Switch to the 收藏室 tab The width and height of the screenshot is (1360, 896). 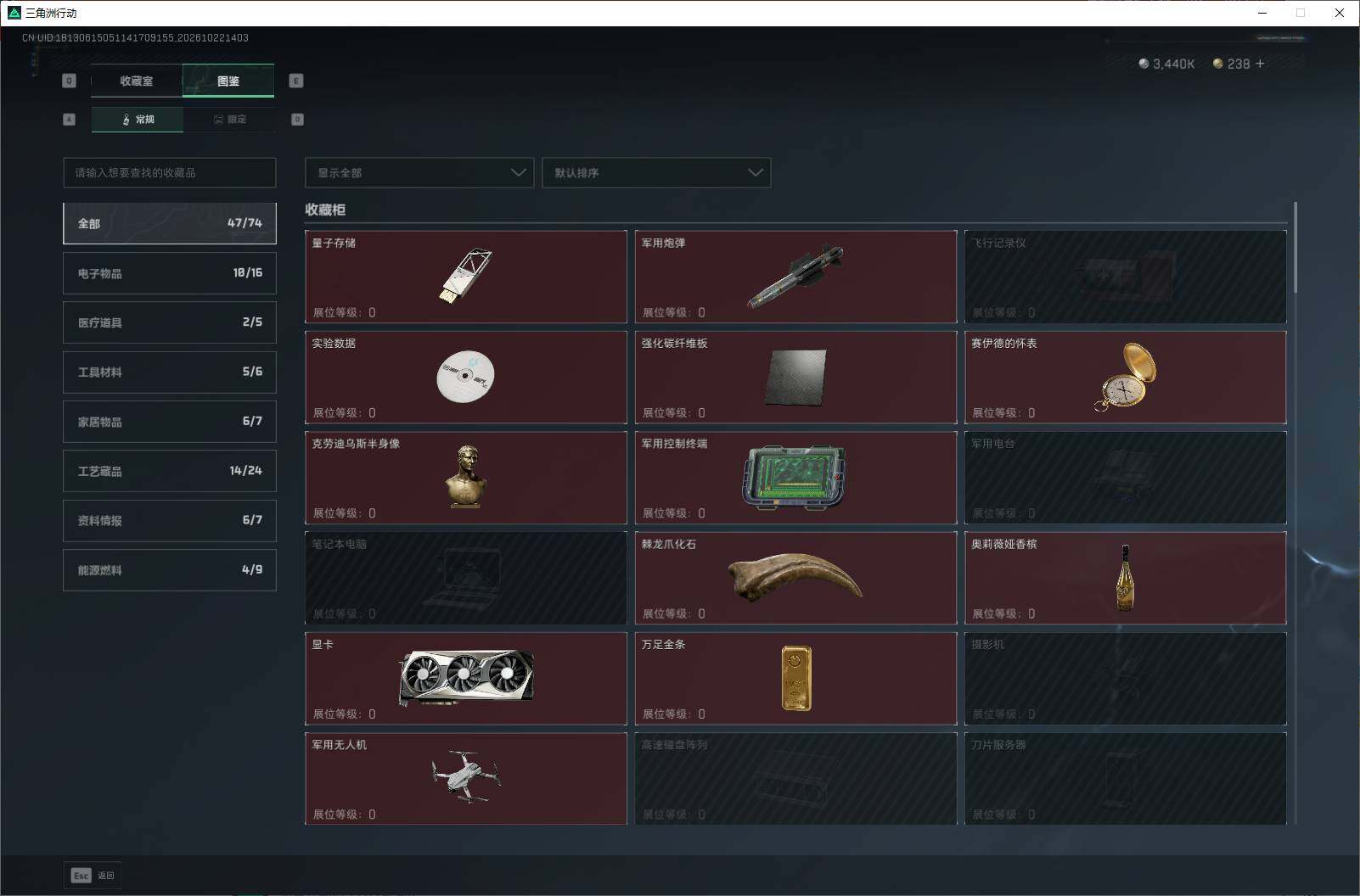(137, 81)
